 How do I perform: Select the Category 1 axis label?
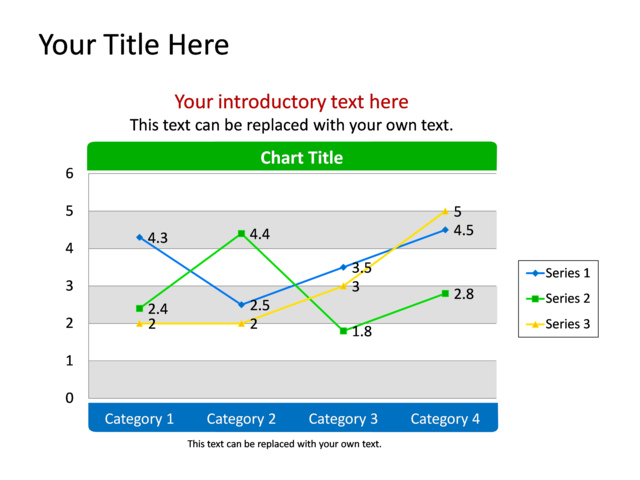pos(139,419)
